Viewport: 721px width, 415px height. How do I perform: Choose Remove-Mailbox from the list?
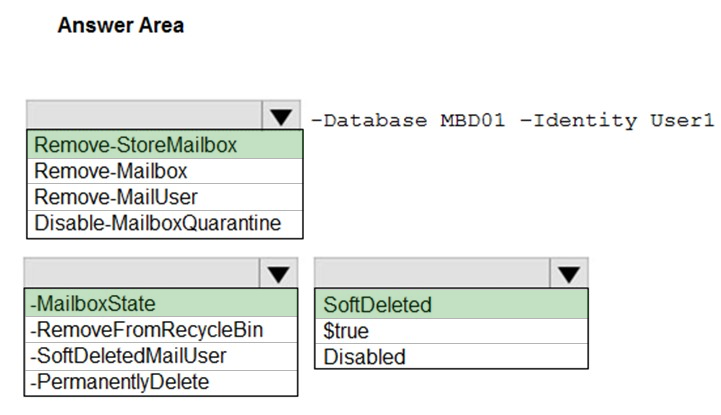tap(165, 171)
